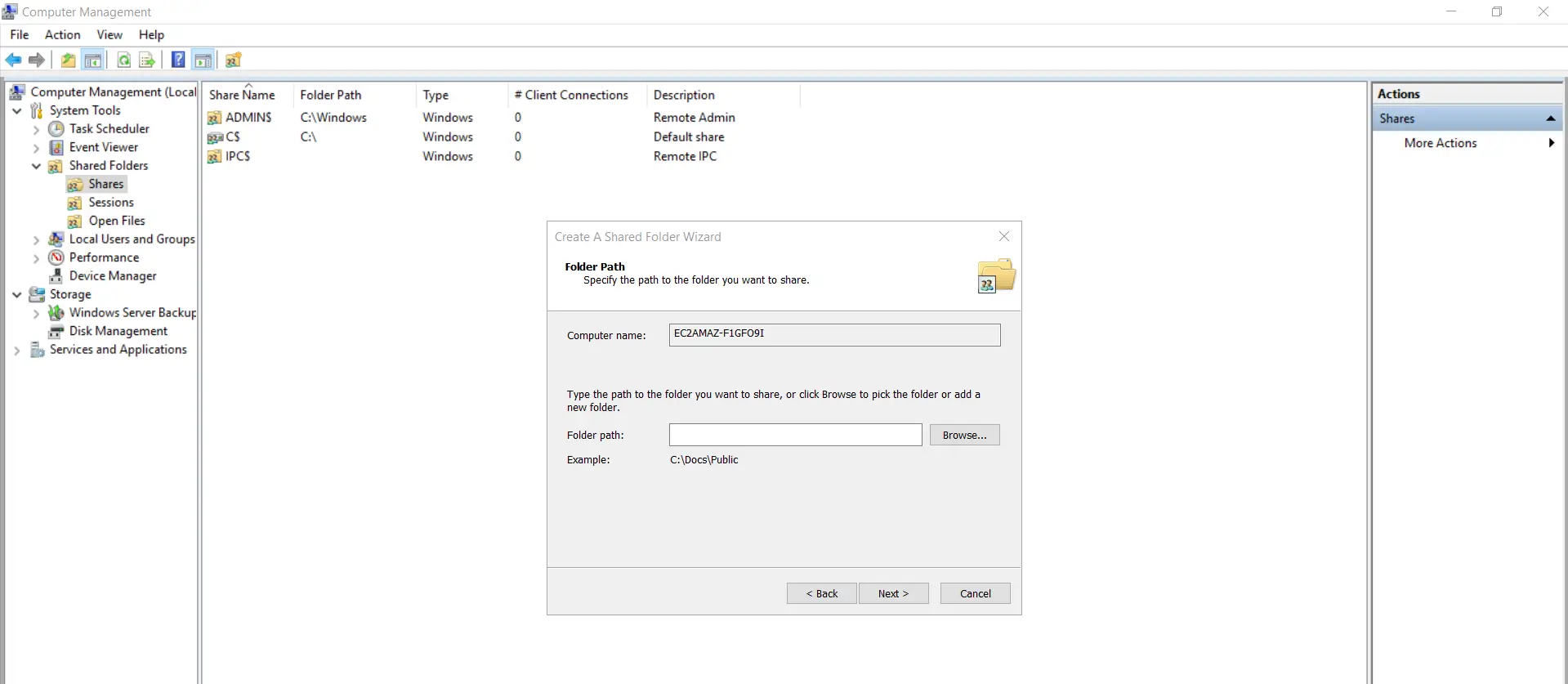Screen dimensions: 1568x684
Task: Open Help via blue question mark icon
Action: pyautogui.click(x=178, y=60)
